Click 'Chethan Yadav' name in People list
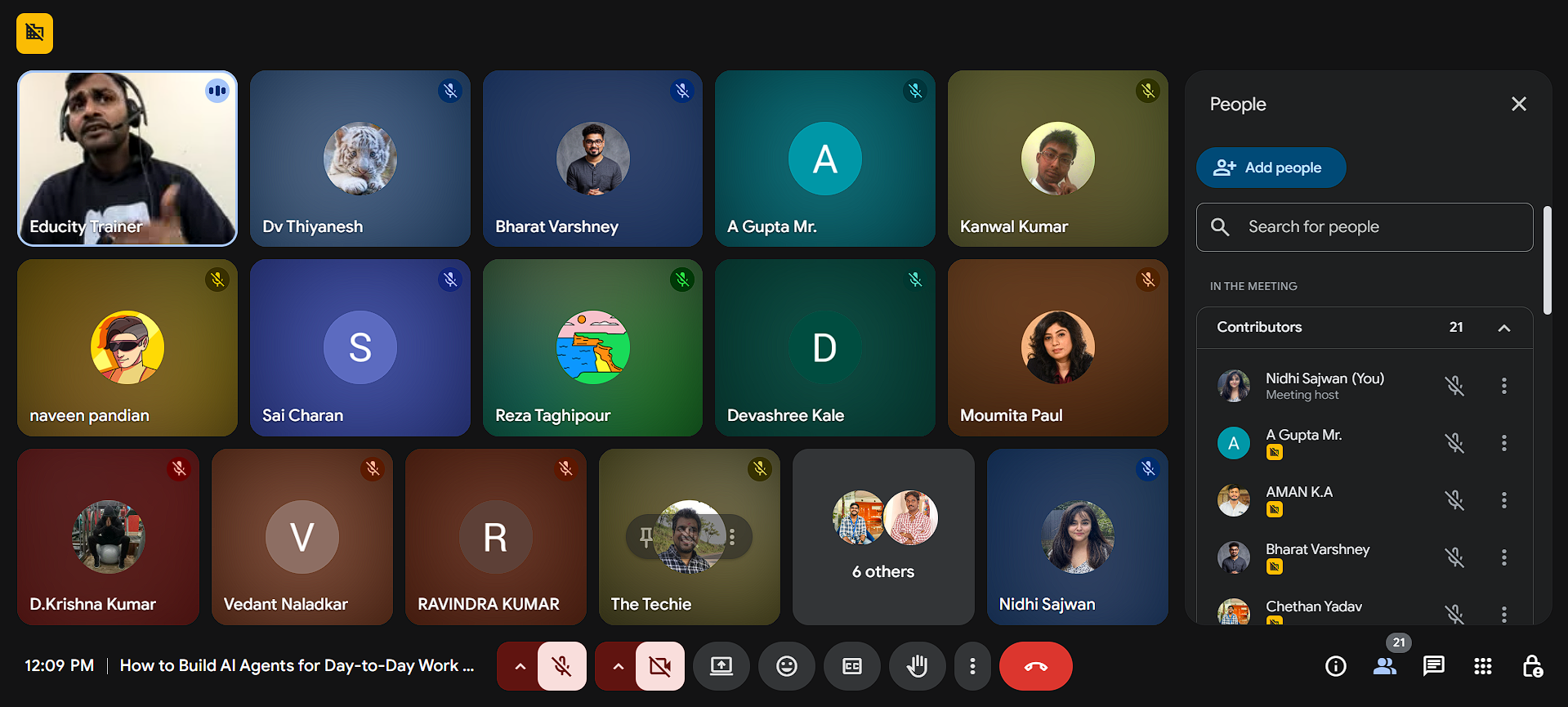Screen dimensions: 1568x707 coord(1314,606)
